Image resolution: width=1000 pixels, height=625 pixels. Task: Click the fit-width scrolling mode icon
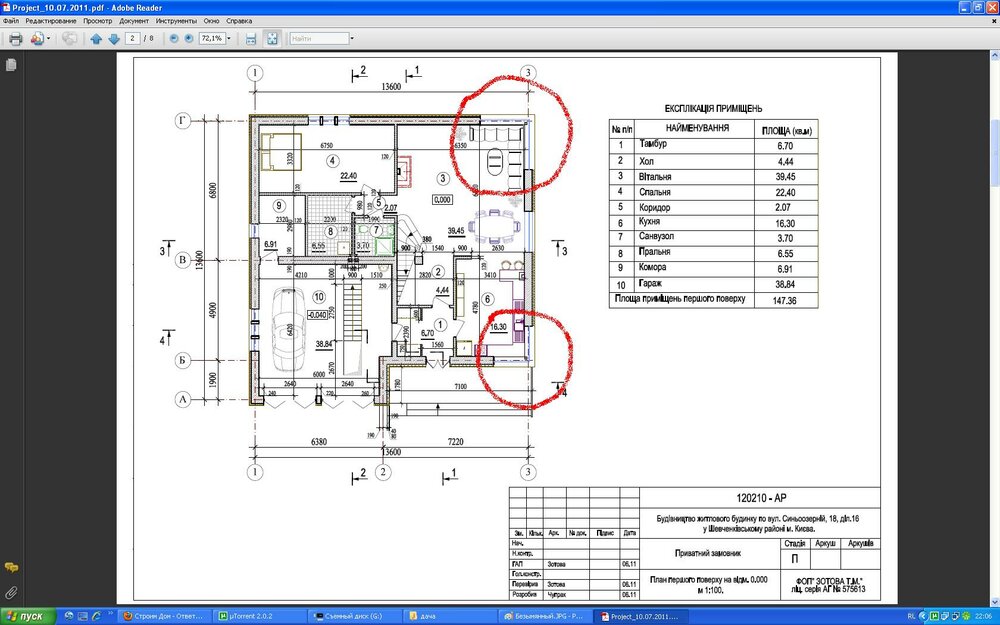[251, 39]
